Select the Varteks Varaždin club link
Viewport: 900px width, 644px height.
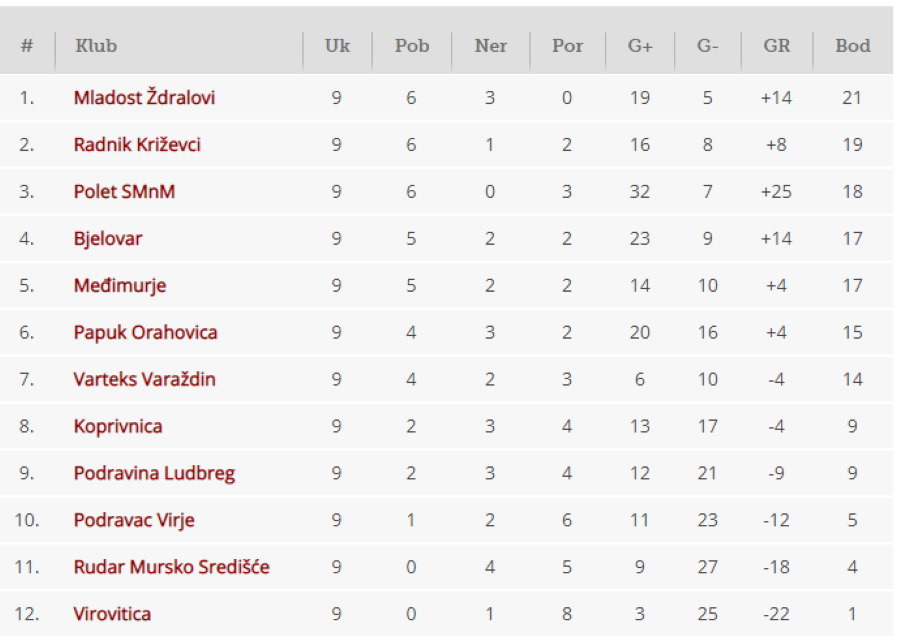point(144,379)
